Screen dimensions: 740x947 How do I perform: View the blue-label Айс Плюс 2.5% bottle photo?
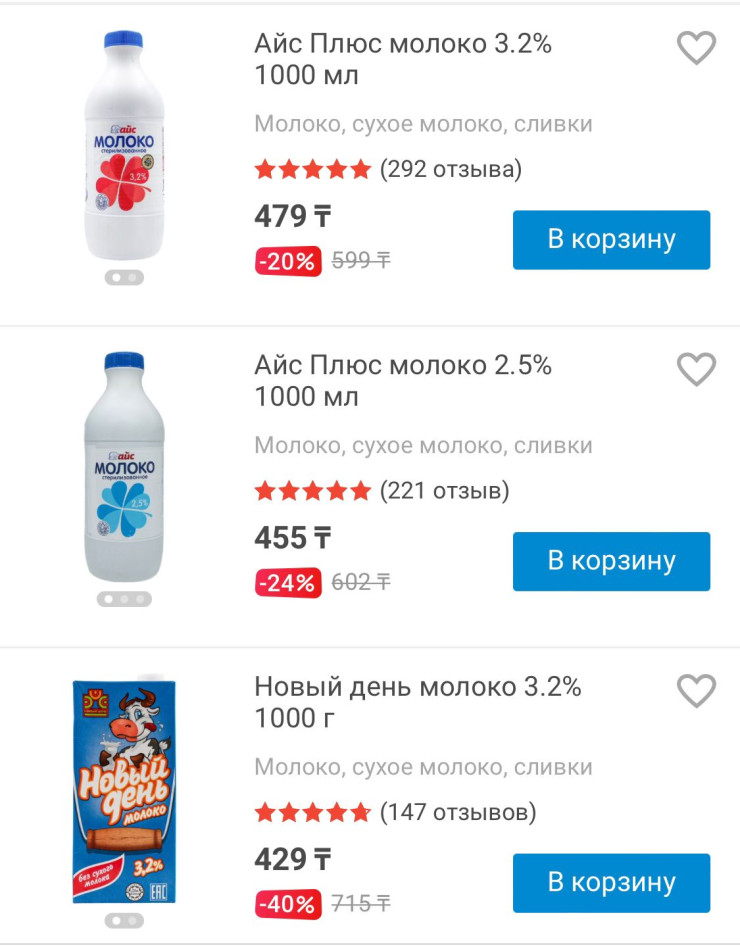click(x=124, y=468)
